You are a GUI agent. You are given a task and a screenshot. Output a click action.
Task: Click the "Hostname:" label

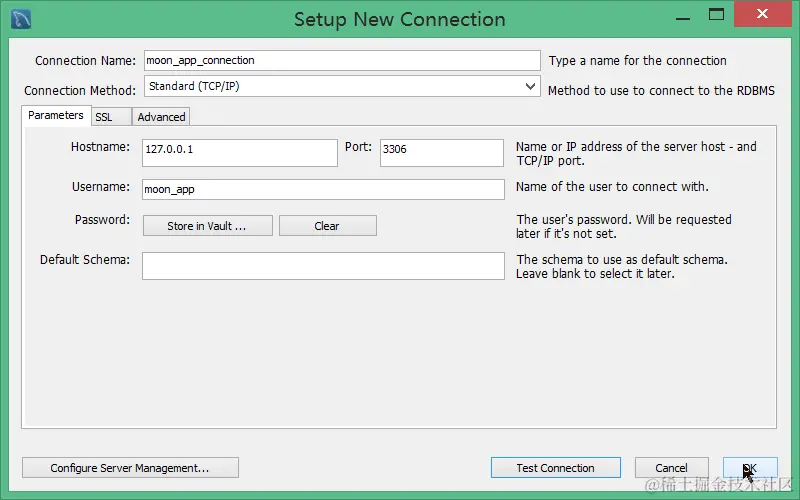click(100, 147)
